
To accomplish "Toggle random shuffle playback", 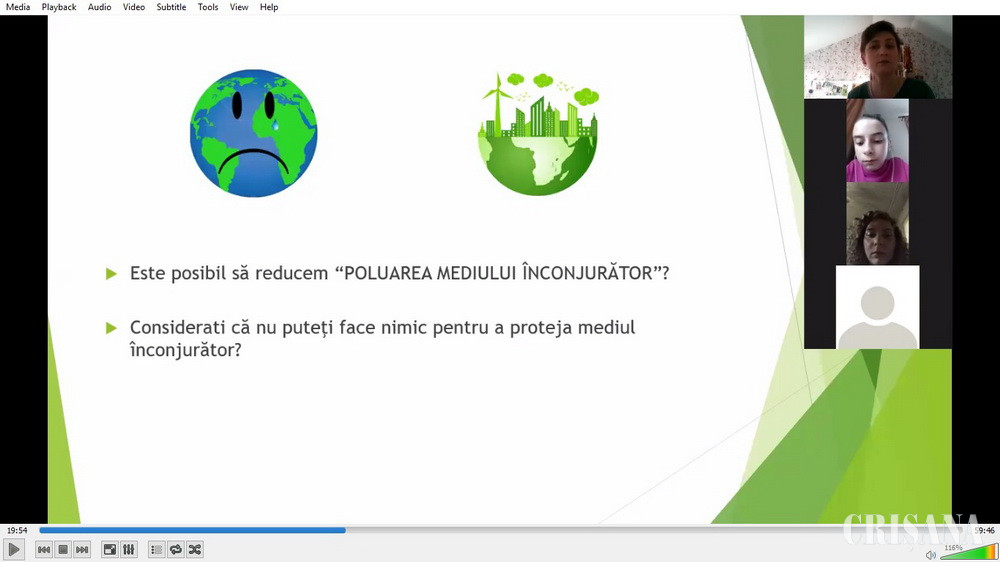I will 195,549.
